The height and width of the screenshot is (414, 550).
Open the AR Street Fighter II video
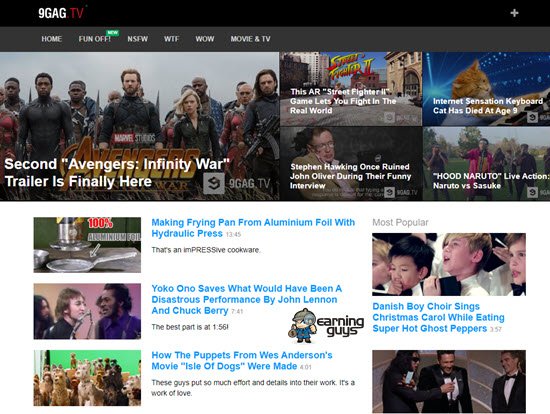[x=351, y=89]
